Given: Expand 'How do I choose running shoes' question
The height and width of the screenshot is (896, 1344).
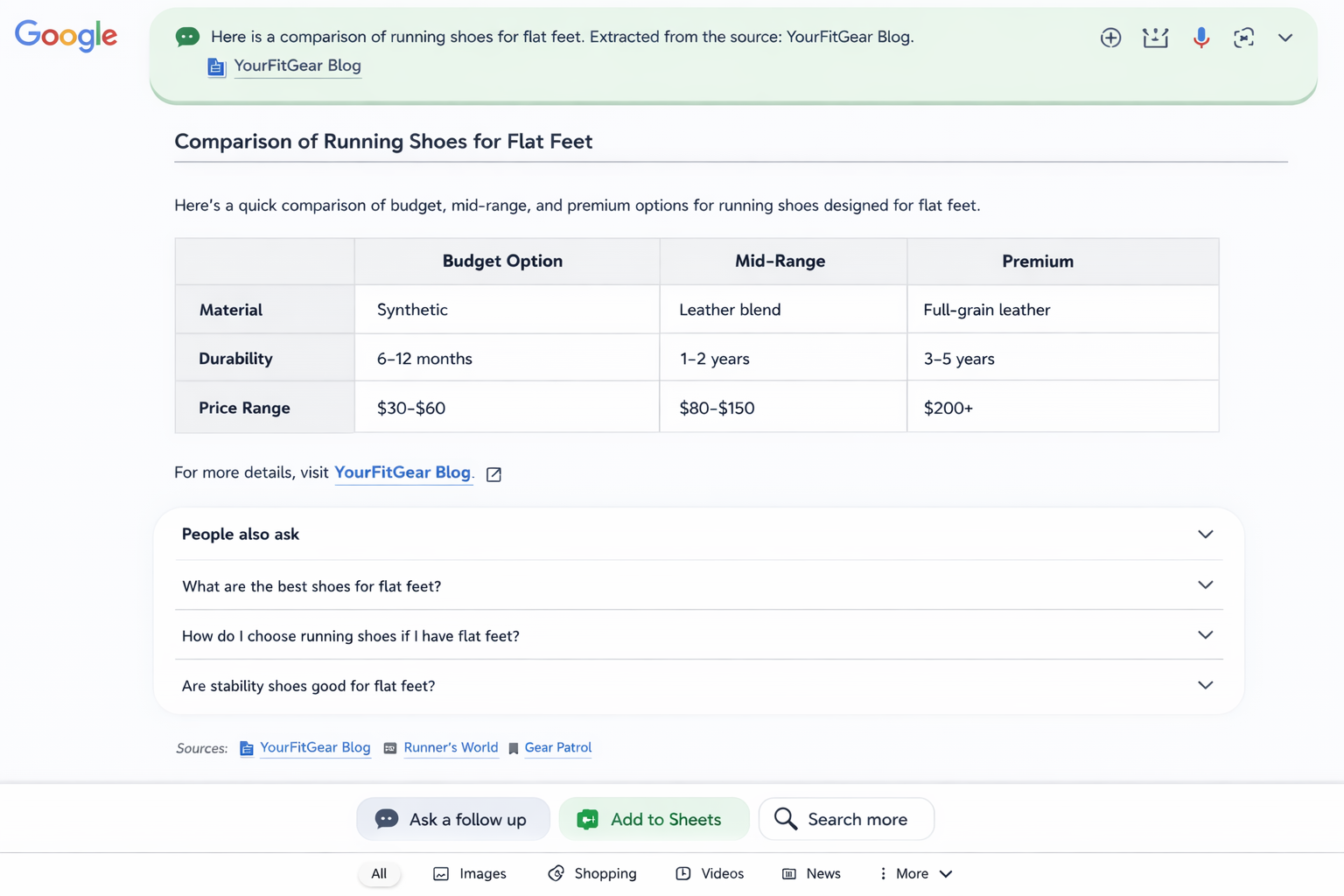Looking at the screenshot, I should (698, 635).
